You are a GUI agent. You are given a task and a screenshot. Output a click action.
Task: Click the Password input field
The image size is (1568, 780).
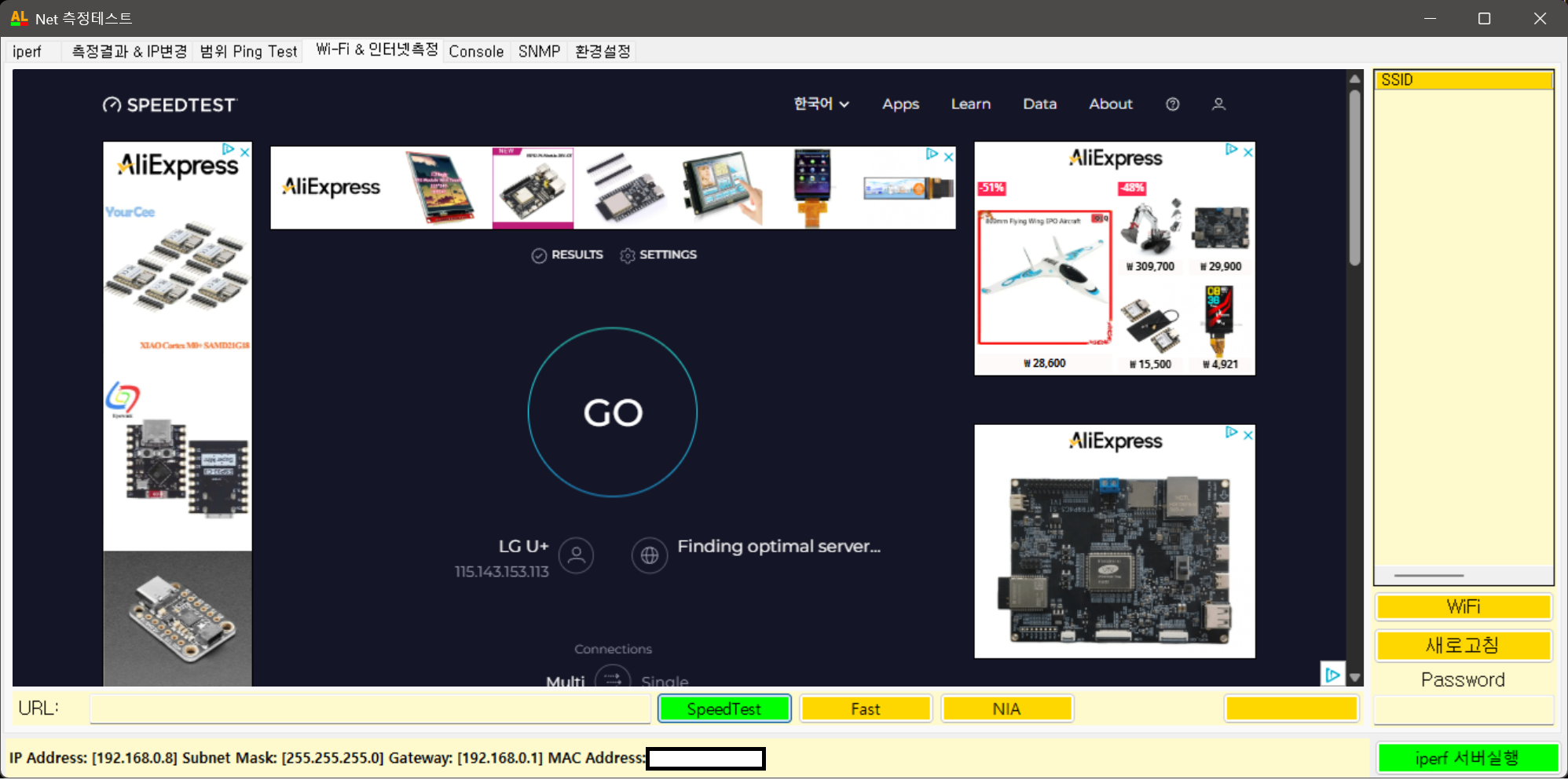pos(1464,710)
